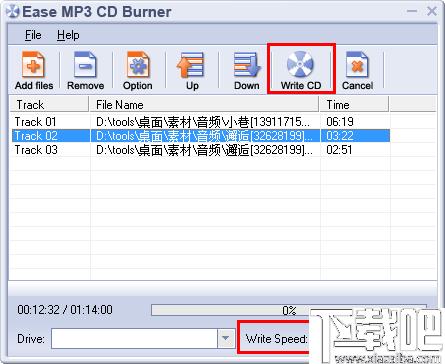Image resolution: width=445 pixels, height=364 pixels.
Task: Click Track 03 file name cell
Action: 204,150
